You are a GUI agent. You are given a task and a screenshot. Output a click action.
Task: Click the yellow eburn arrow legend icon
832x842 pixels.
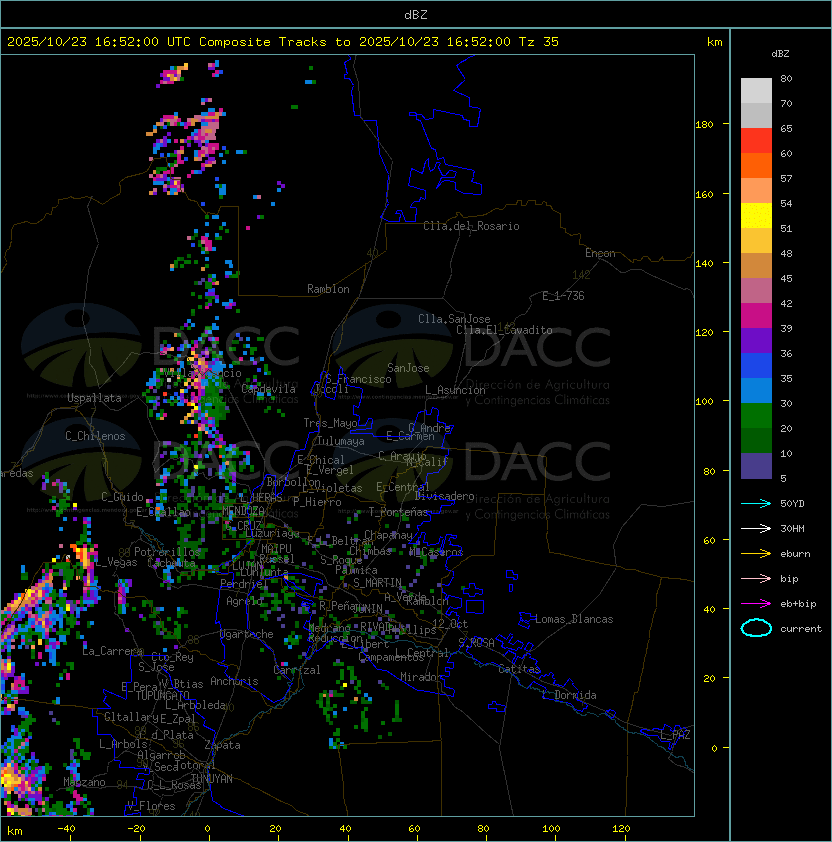[x=756, y=553]
